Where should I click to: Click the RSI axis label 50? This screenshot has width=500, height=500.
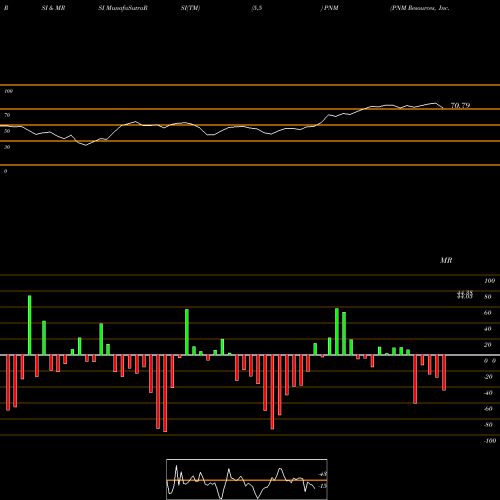click(x=7, y=131)
